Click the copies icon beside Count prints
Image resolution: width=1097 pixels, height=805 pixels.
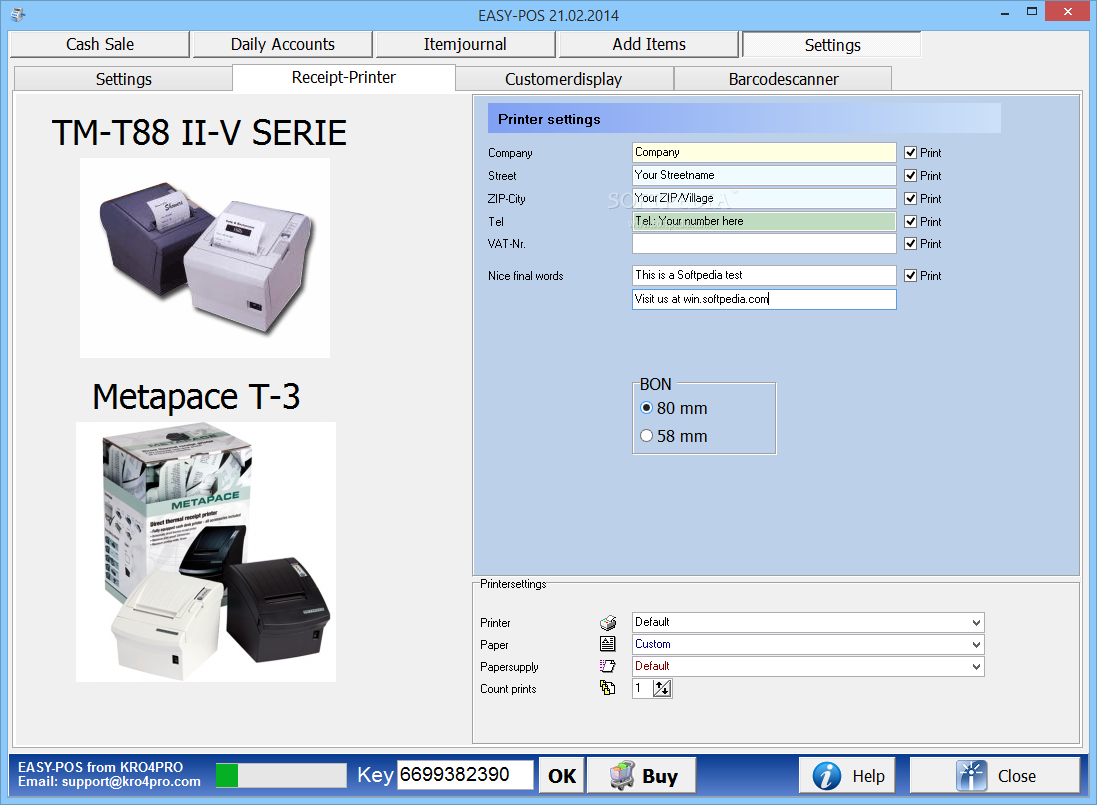(608, 688)
